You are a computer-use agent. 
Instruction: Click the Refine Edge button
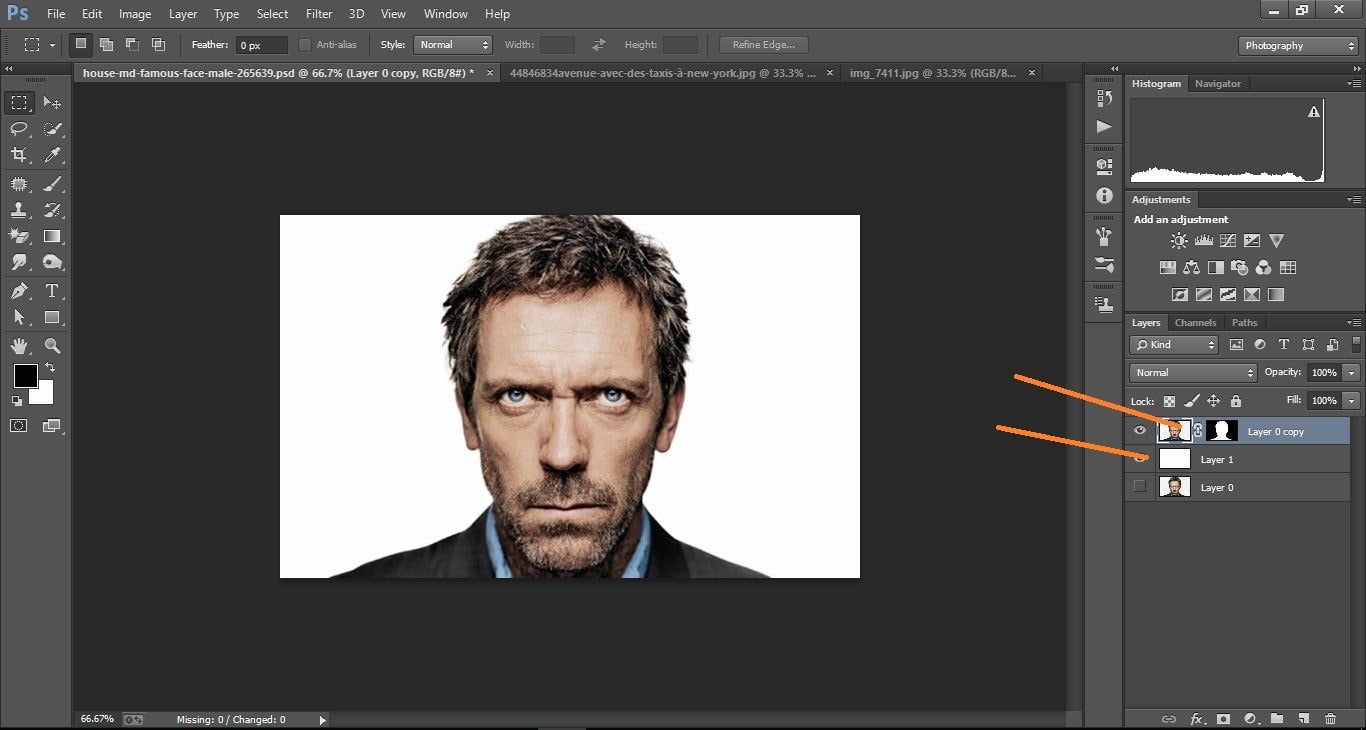point(763,44)
